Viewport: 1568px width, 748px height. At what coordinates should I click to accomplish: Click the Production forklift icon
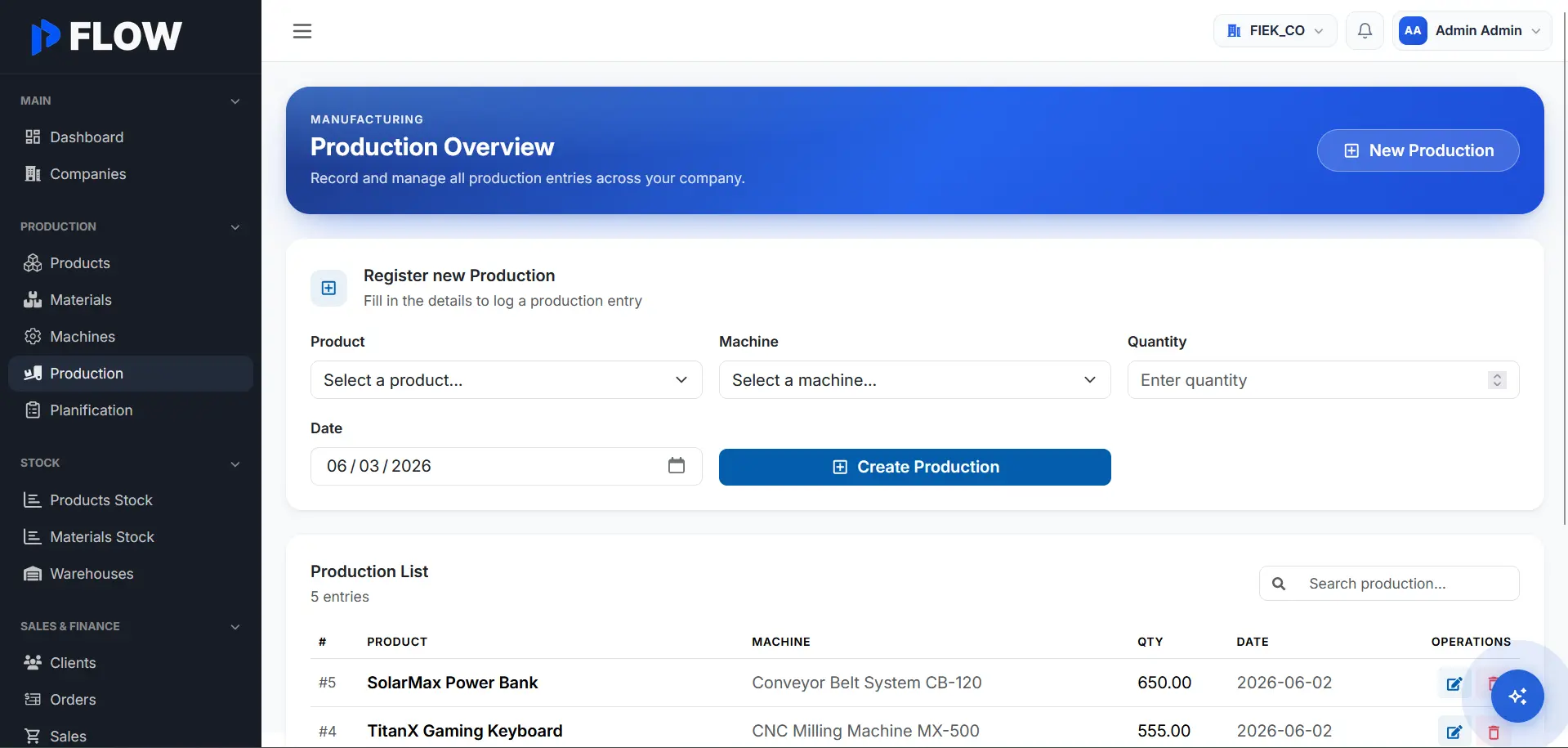point(33,373)
